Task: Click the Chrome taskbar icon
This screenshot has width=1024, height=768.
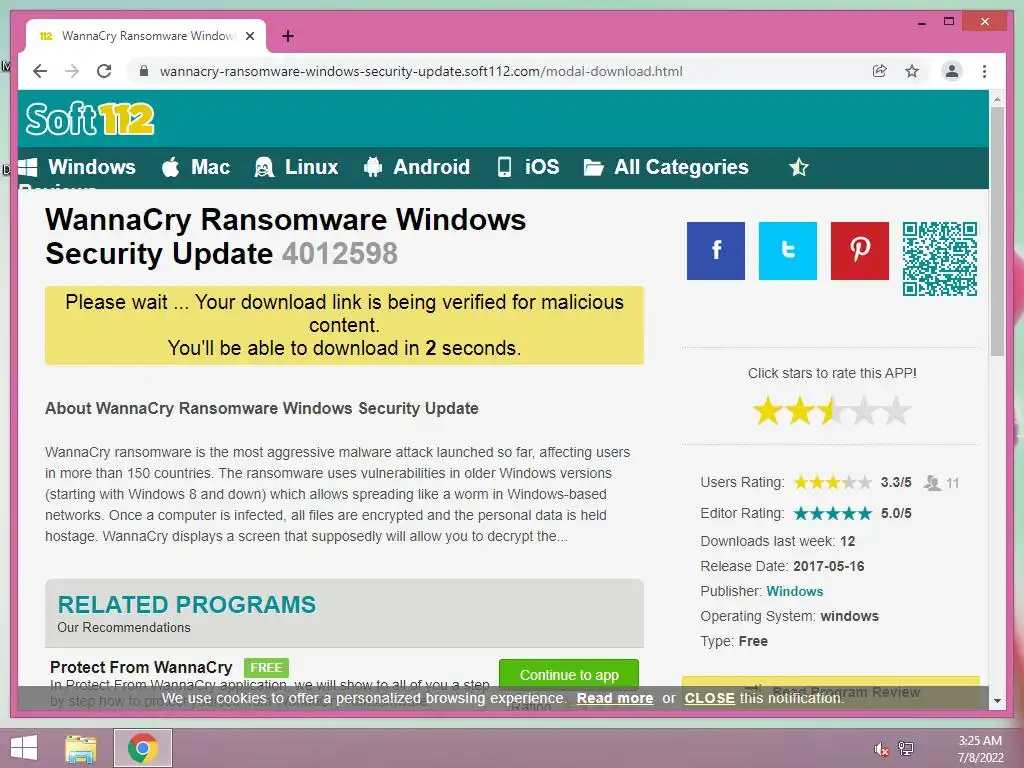Action: click(143, 748)
